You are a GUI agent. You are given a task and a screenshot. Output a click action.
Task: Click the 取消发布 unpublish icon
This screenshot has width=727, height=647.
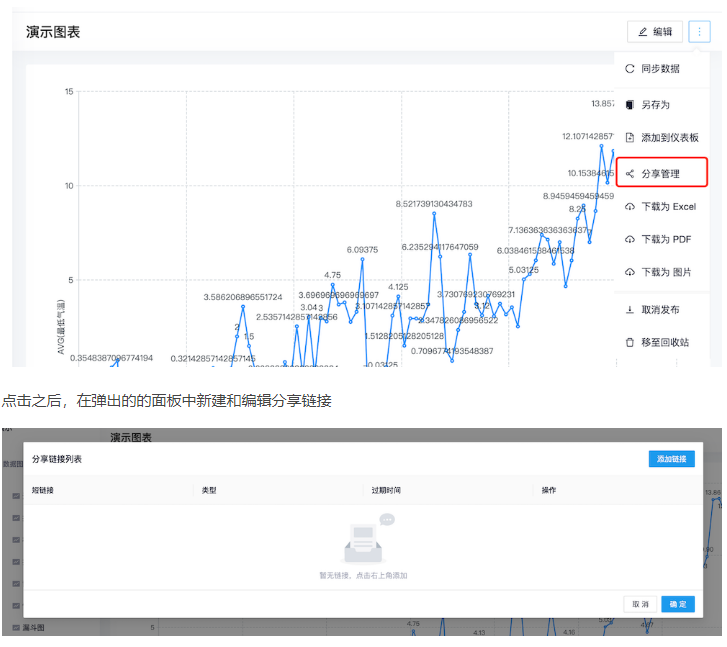[630, 310]
